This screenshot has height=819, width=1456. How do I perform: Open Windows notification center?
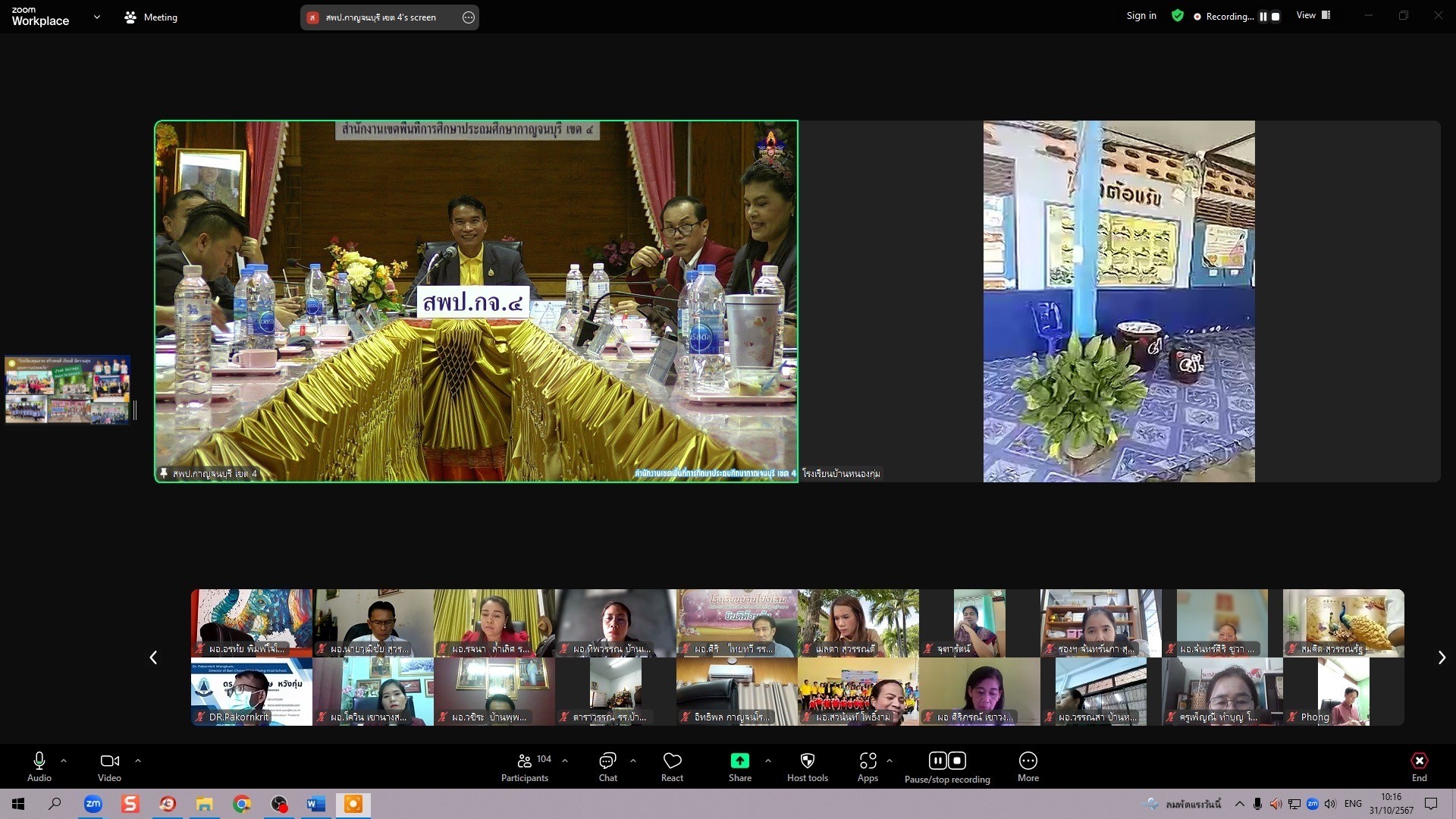(1431, 804)
